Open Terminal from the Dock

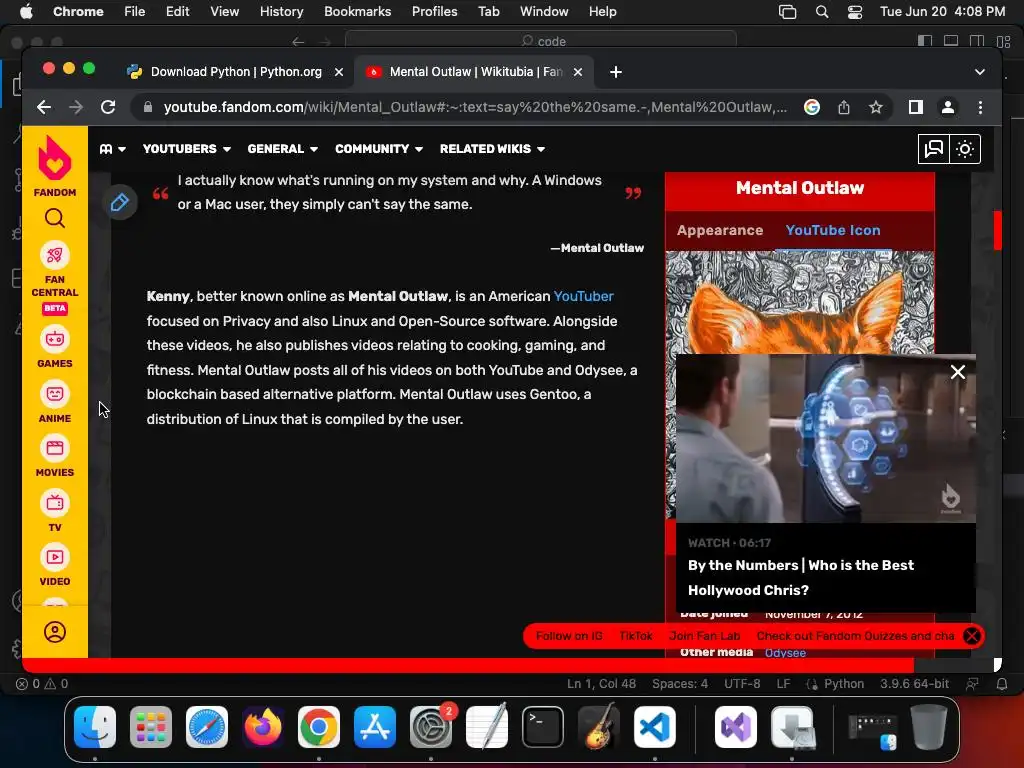click(x=543, y=727)
